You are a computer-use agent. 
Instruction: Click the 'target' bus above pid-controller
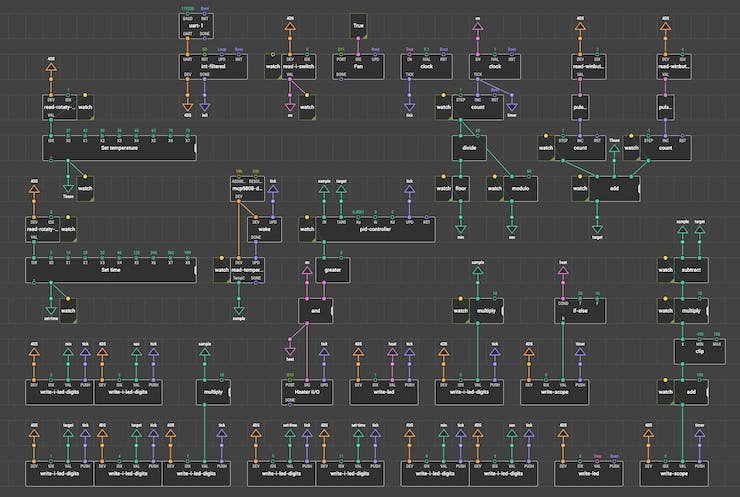click(341, 189)
